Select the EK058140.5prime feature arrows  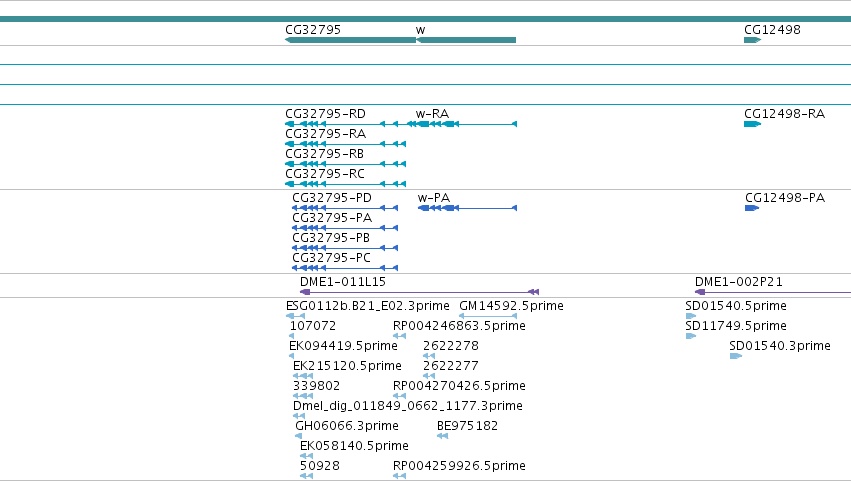point(306,456)
